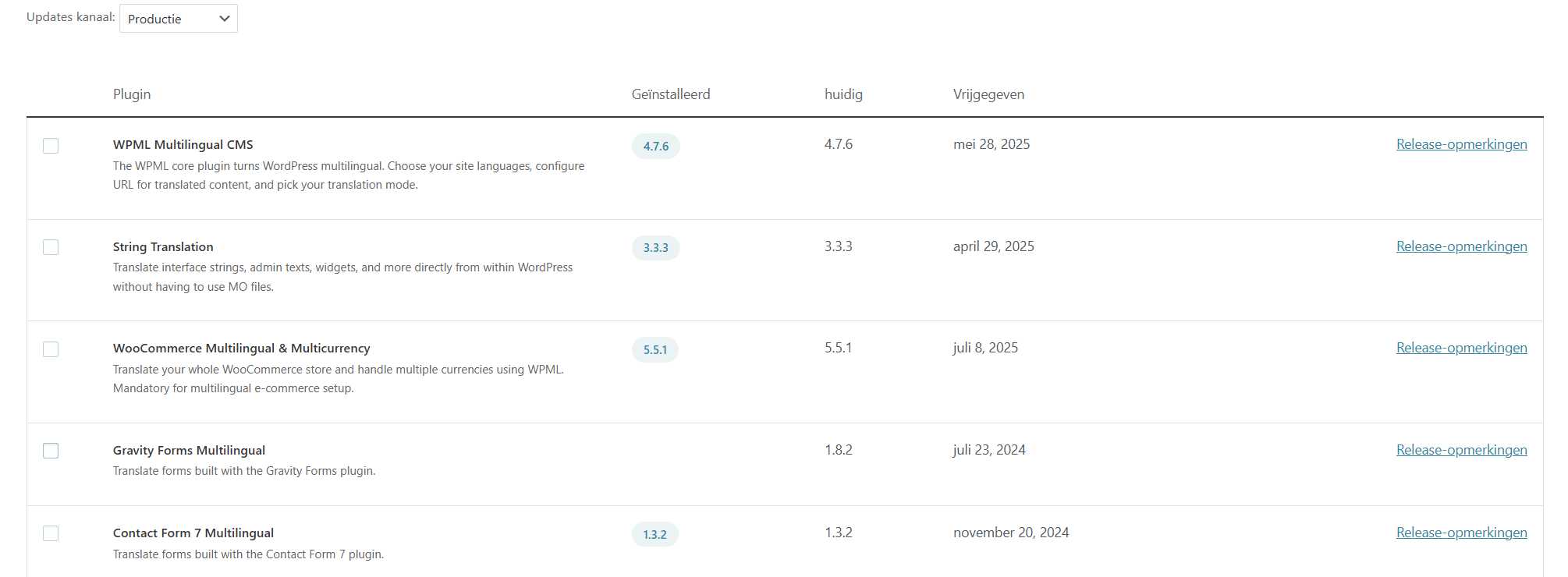Click the Geïnstalleerd column header
Image resolution: width=1568 pixels, height=577 pixels.
670,94
